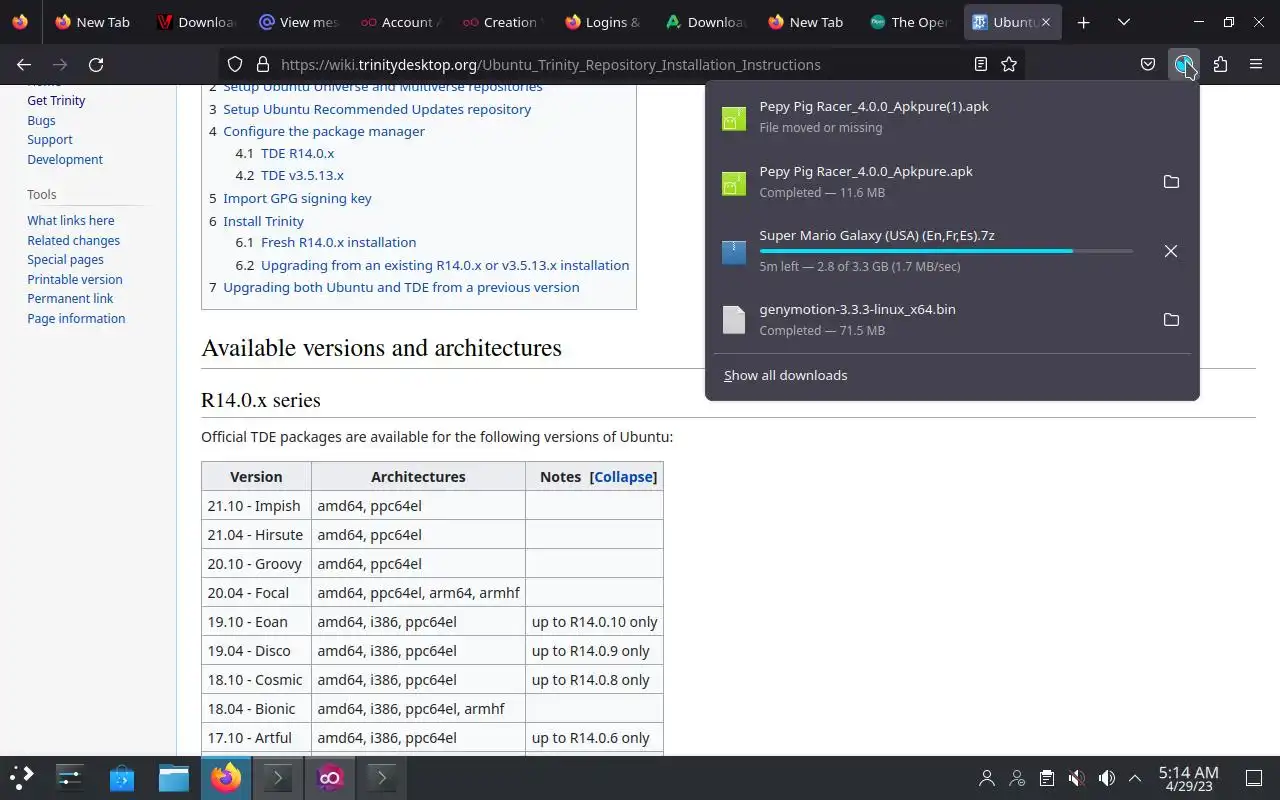The height and width of the screenshot is (800, 1280).
Task: Click the Super Mario Galaxy download progress bar
Action: pyautogui.click(x=946, y=251)
